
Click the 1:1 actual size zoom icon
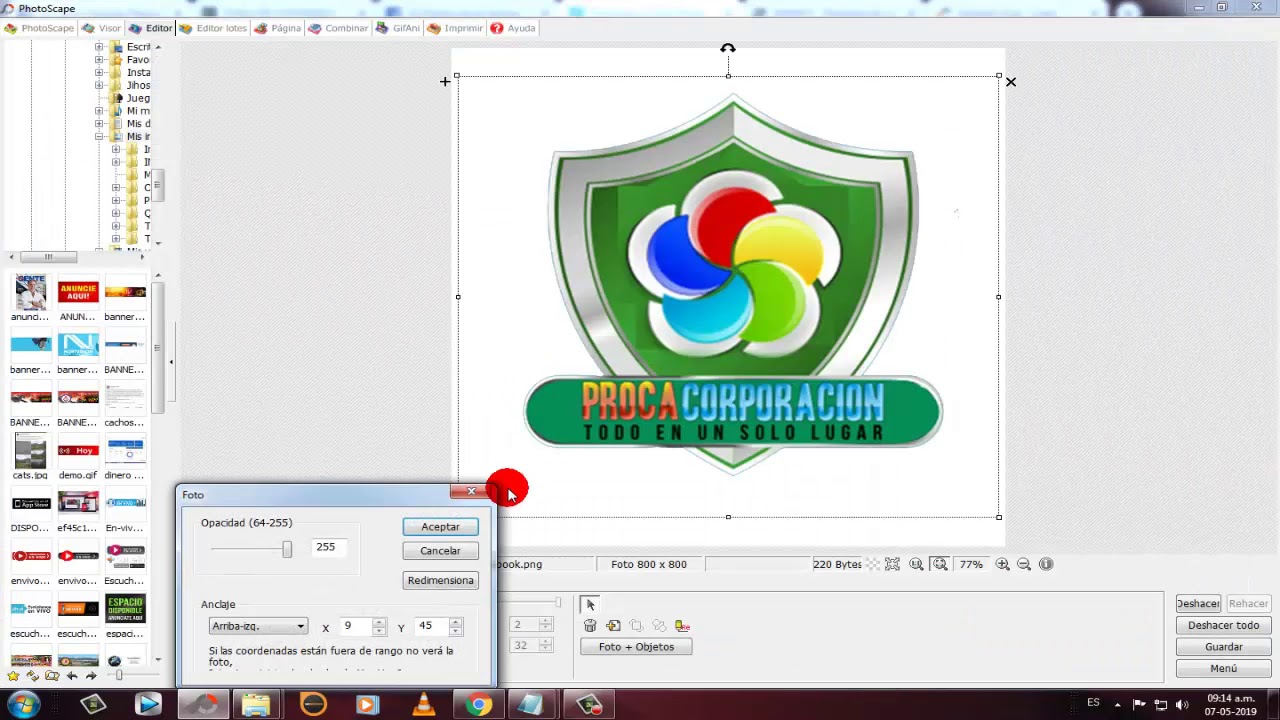pyautogui.click(x=916, y=564)
